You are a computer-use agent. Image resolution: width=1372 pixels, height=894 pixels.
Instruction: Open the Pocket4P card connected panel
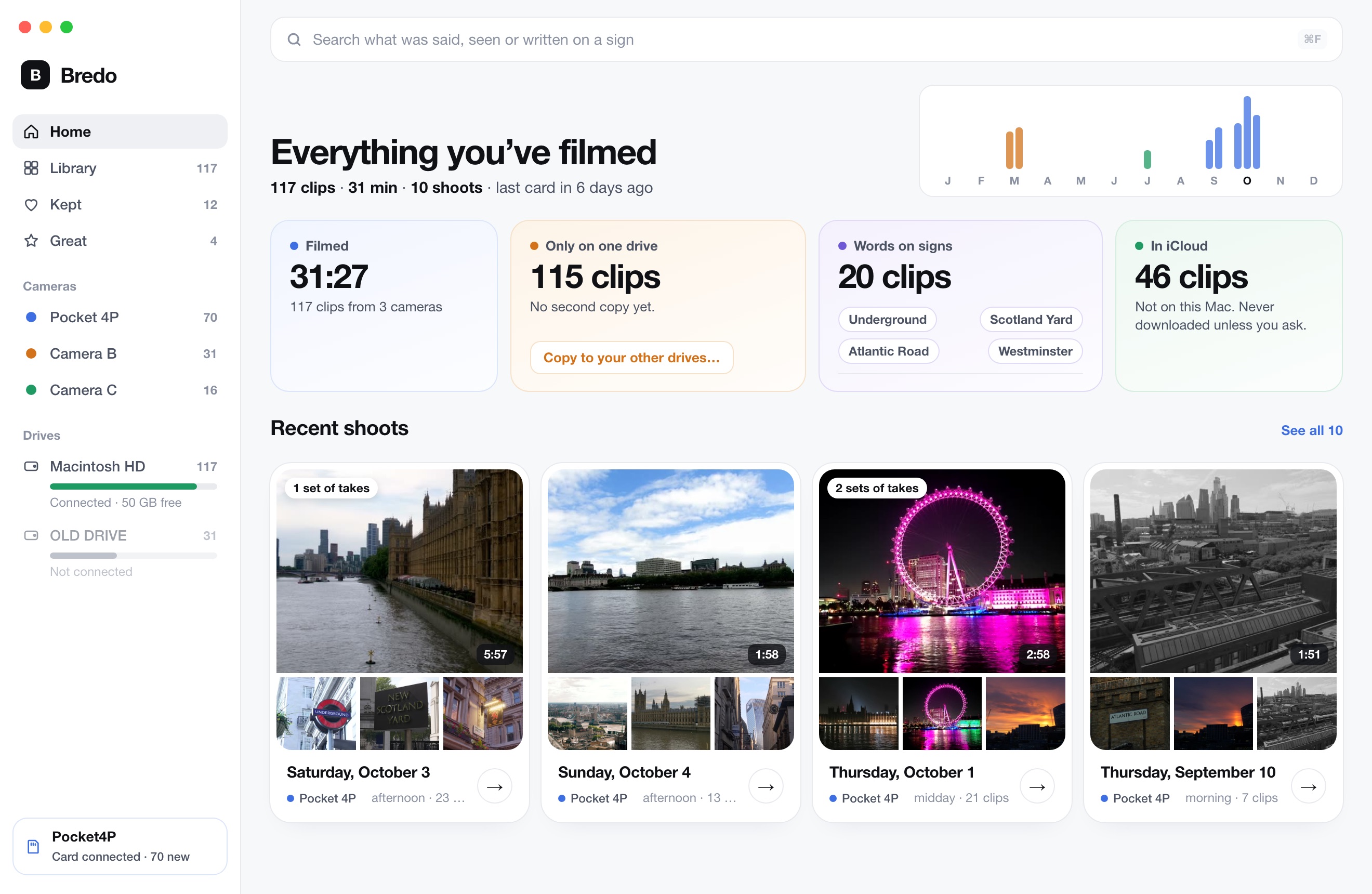120,846
